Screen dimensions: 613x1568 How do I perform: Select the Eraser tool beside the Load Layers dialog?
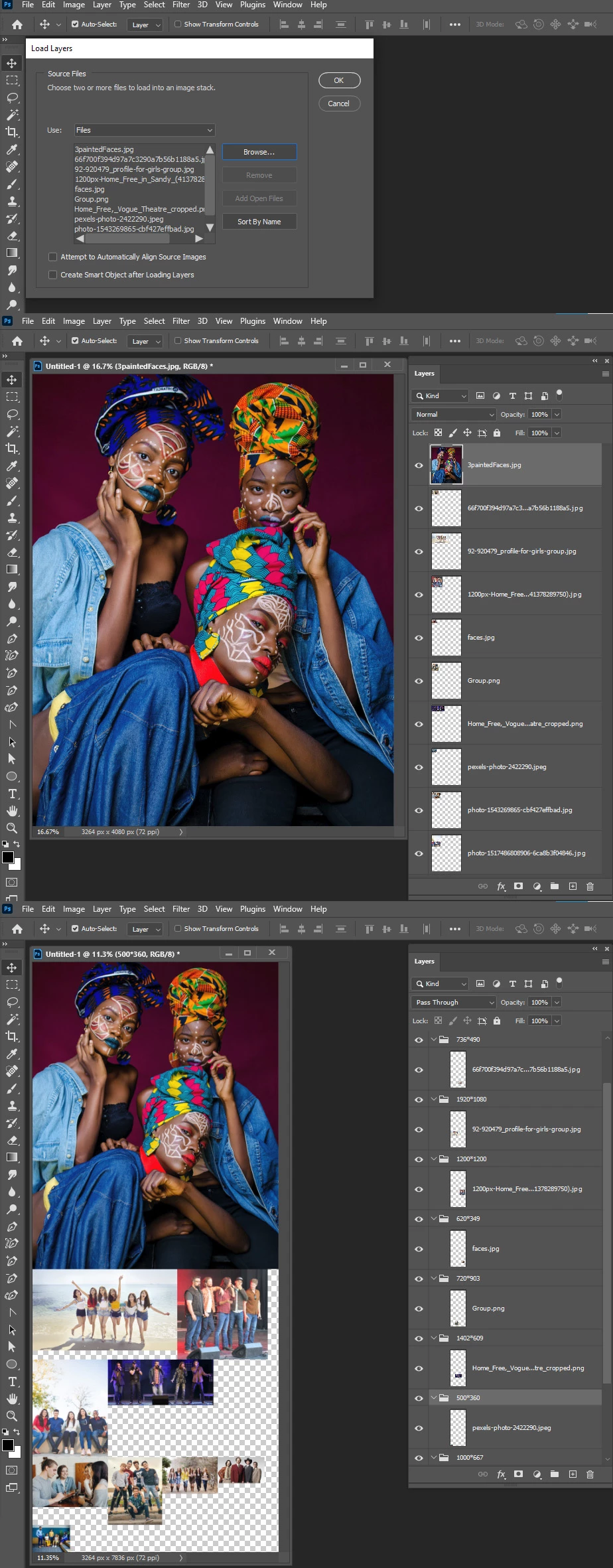point(12,236)
